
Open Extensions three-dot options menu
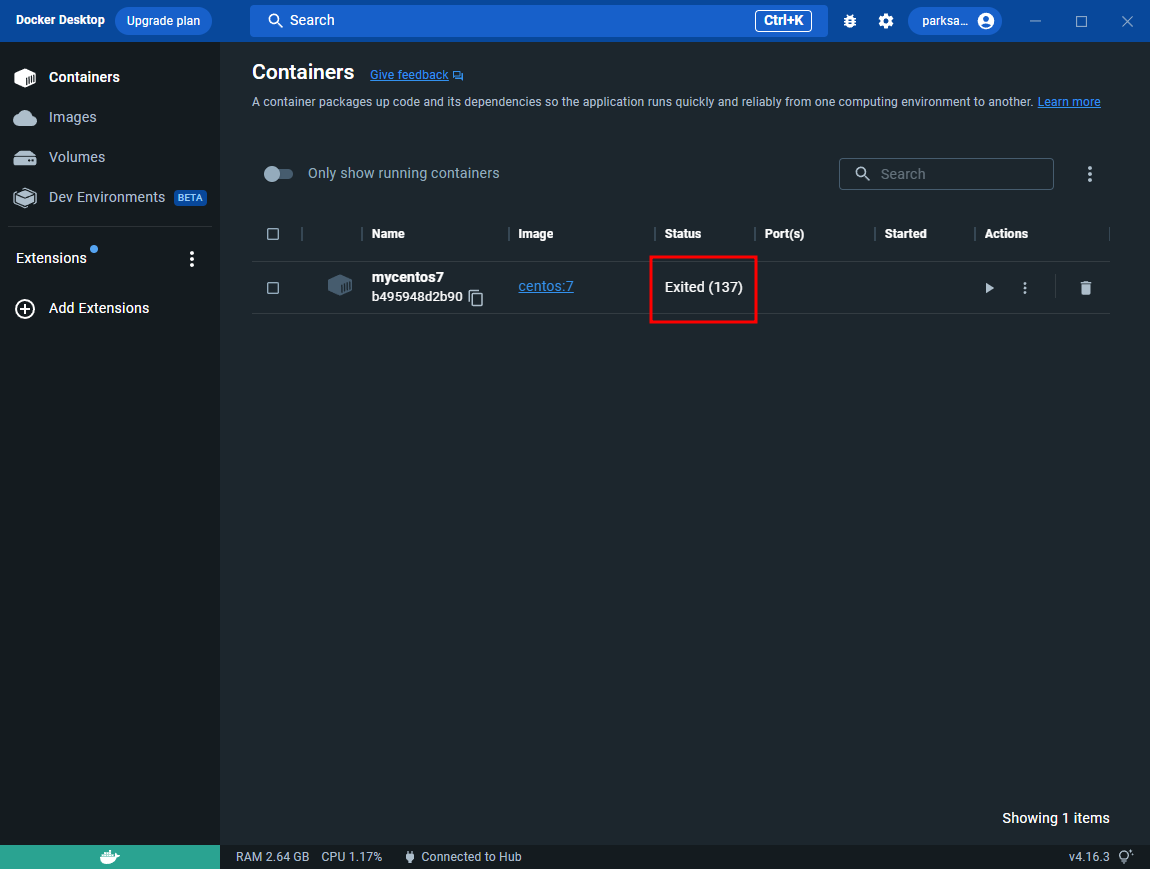[192, 259]
